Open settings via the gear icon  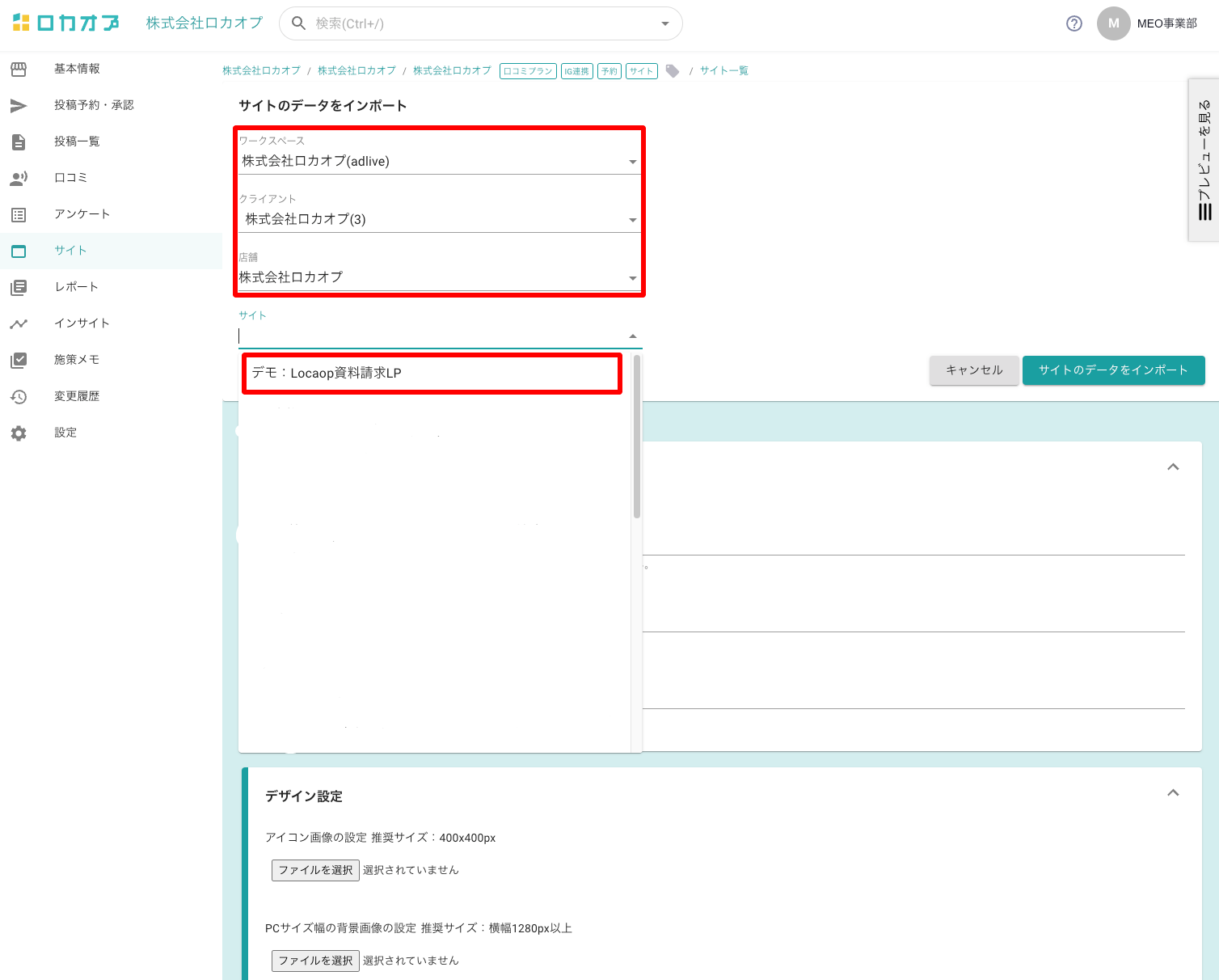point(19,433)
